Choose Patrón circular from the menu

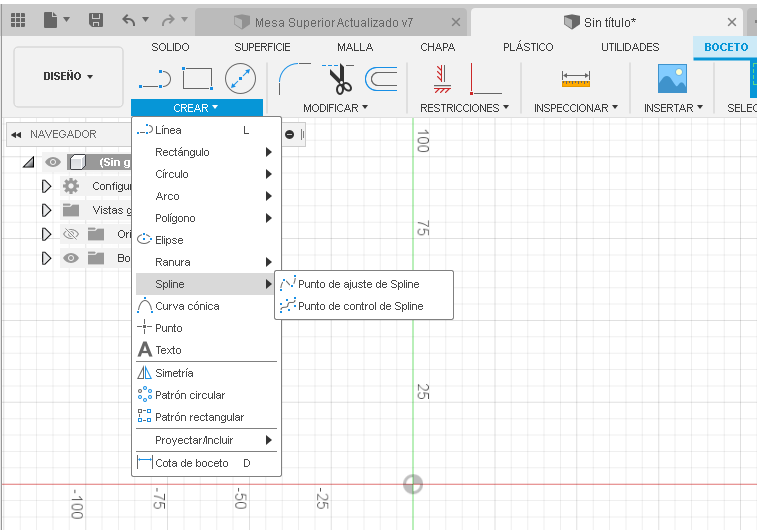[207, 395]
